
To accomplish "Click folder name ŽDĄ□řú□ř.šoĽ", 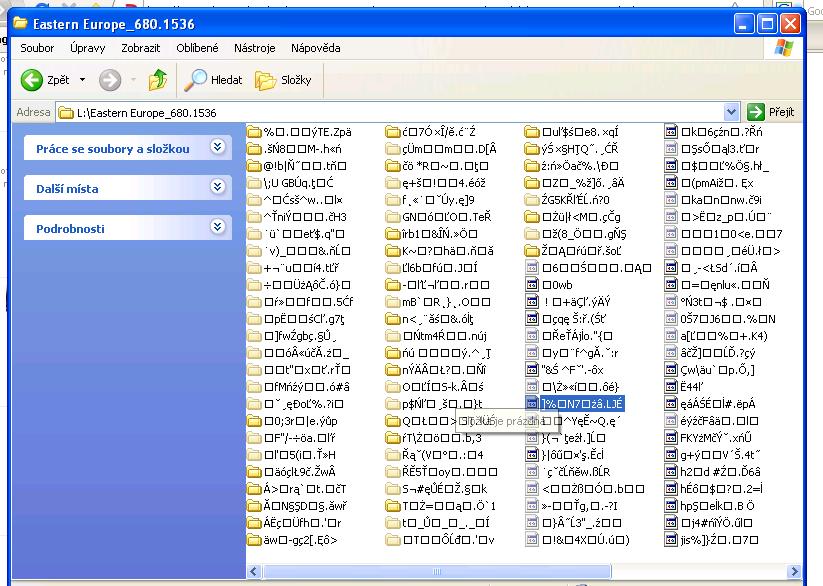I will click(x=581, y=251).
